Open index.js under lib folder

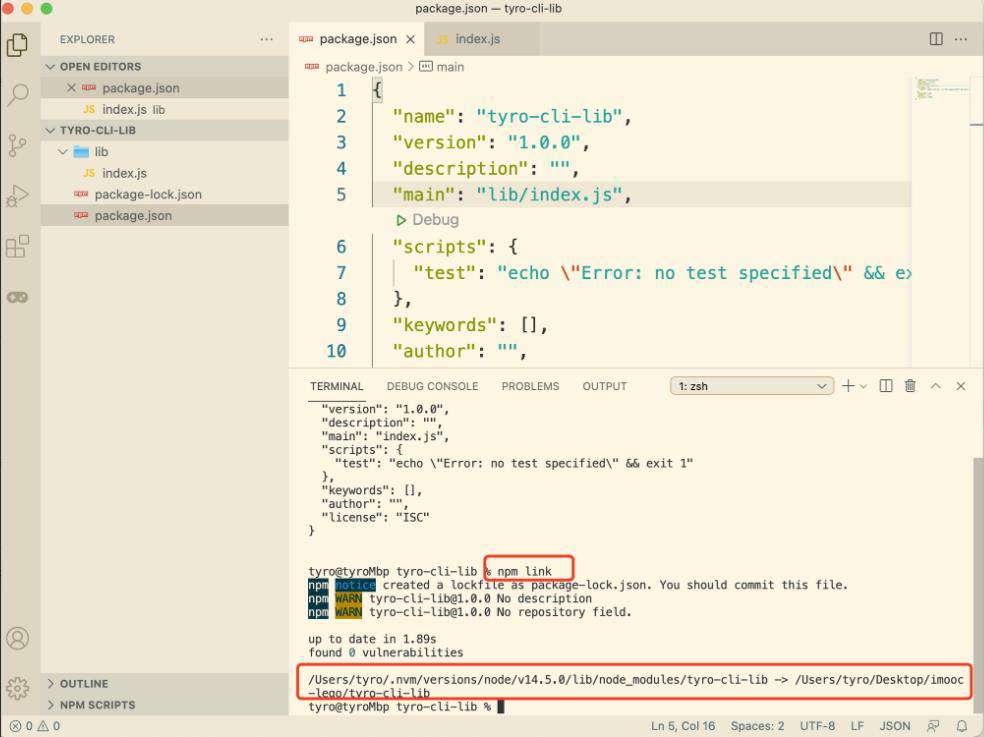coord(165,173)
